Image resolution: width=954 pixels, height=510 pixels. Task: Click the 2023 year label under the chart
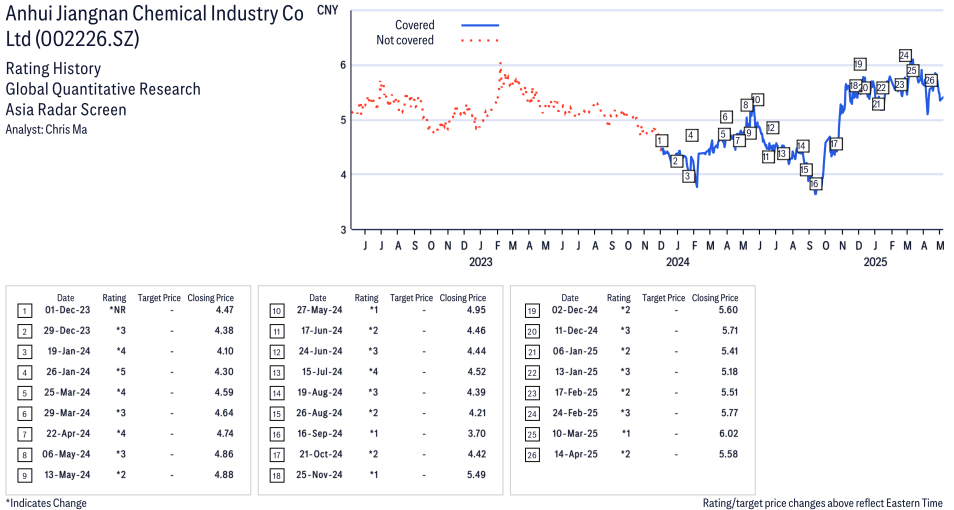tap(481, 262)
